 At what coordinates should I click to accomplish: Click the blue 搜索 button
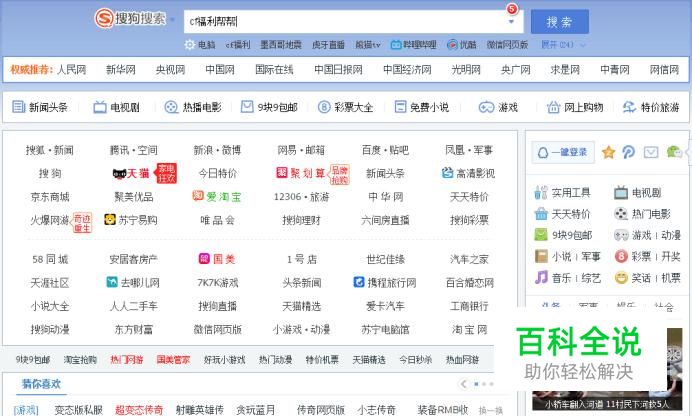(560, 21)
